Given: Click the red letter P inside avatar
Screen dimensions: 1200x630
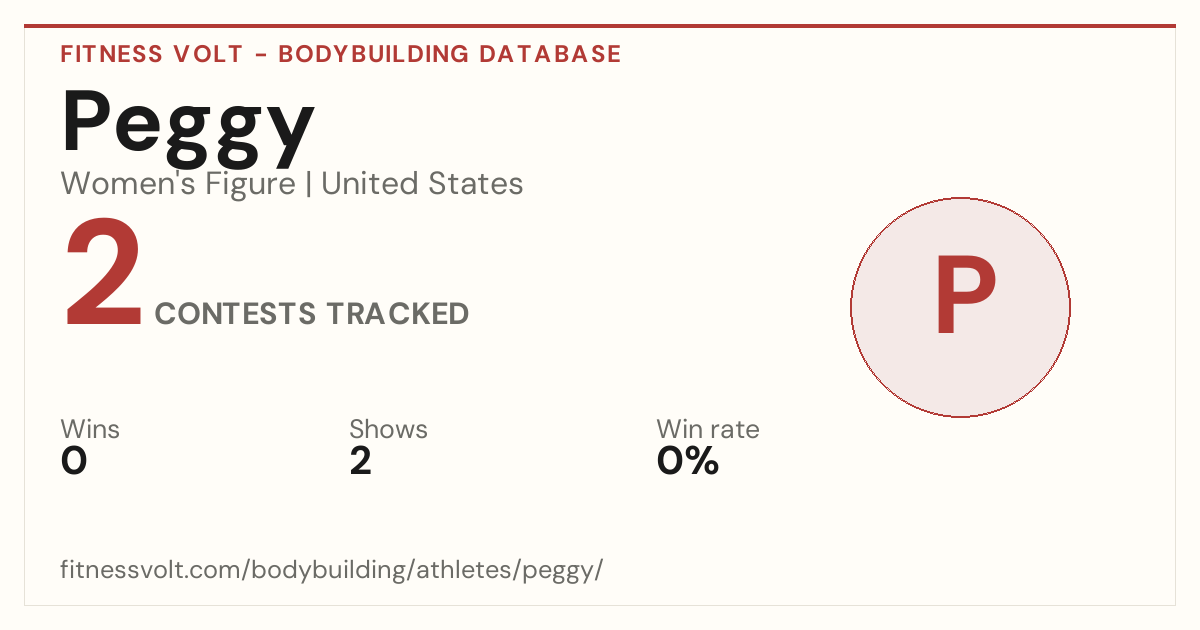Looking at the screenshot, I should [x=965, y=297].
